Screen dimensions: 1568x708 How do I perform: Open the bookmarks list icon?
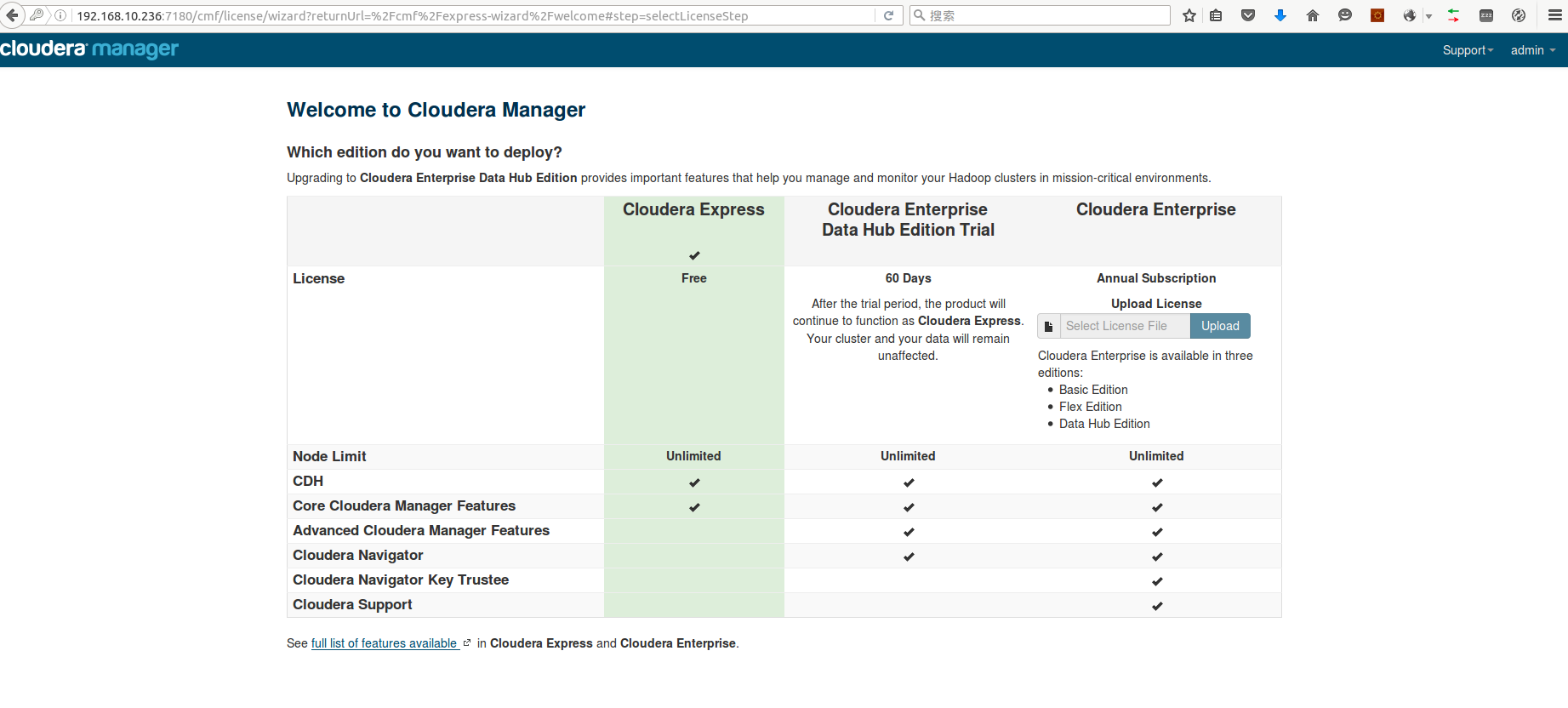pyautogui.click(x=1216, y=15)
